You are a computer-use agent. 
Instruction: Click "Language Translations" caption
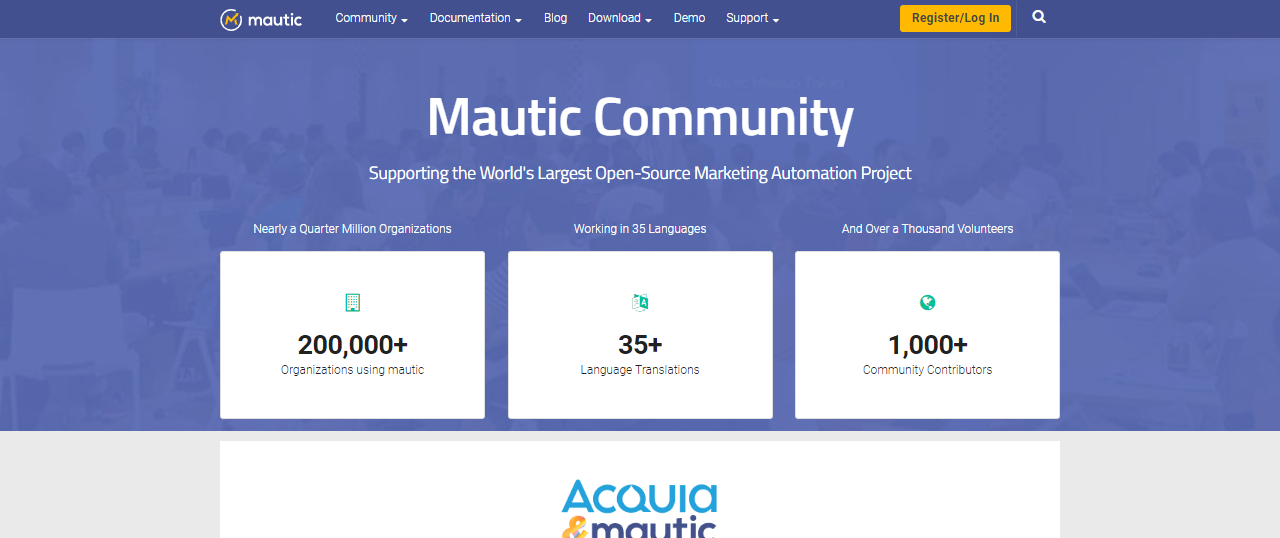pos(640,370)
